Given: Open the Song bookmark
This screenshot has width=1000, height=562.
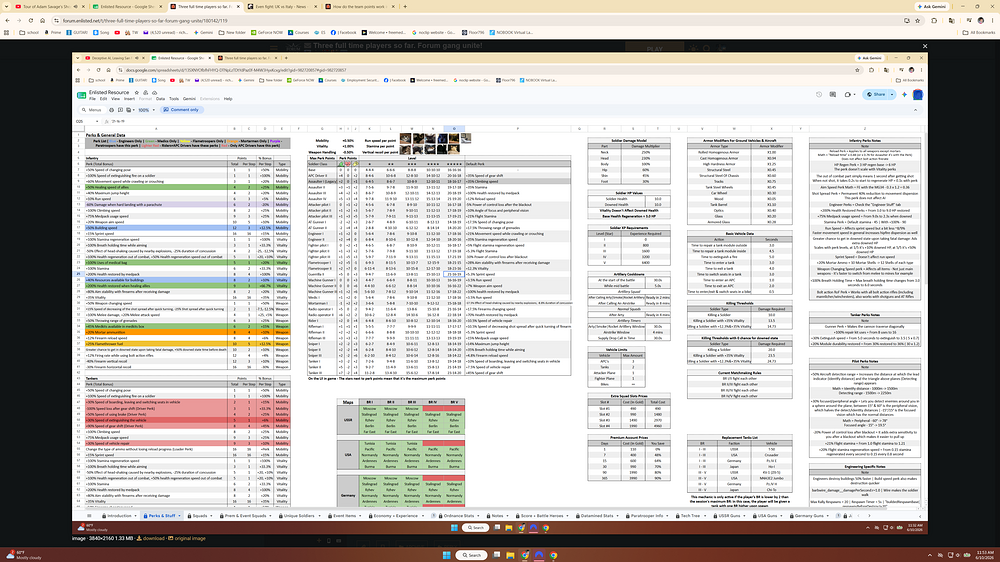Looking at the screenshot, I should (x=101, y=32).
